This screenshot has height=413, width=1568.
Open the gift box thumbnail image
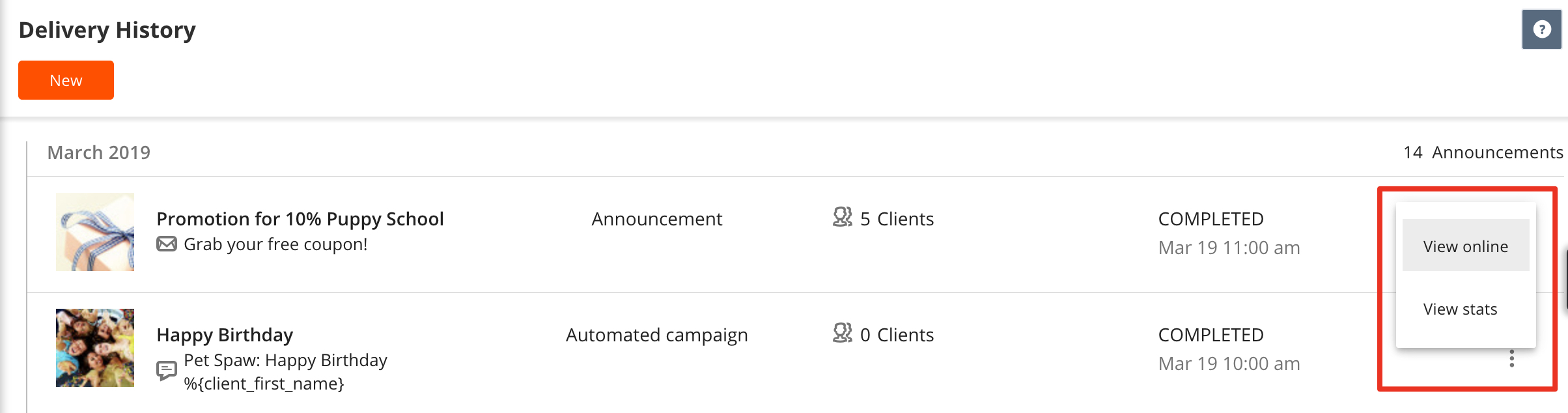tap(95, 232)
